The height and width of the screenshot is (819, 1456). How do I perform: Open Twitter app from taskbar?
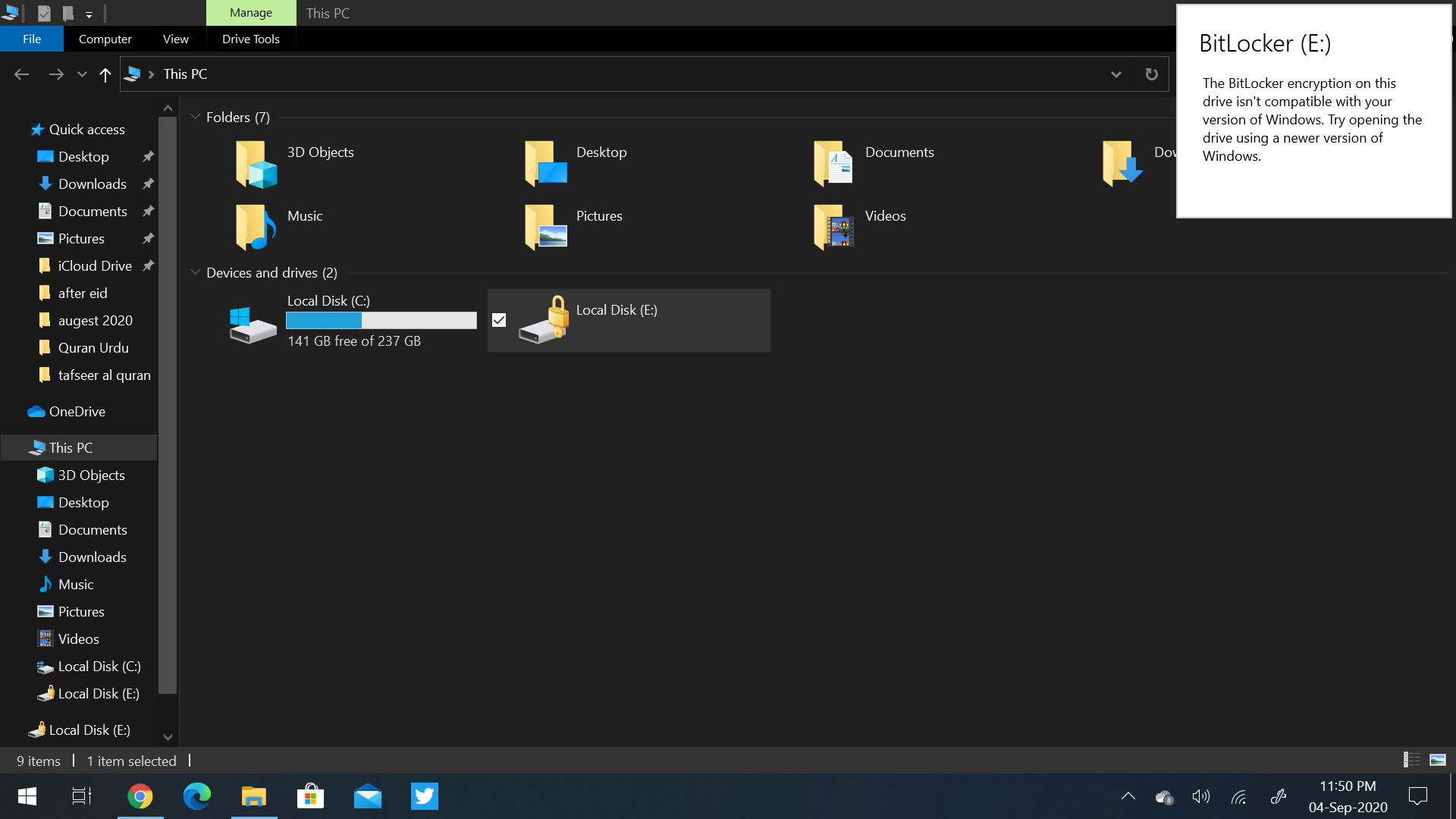coord(425,796)
